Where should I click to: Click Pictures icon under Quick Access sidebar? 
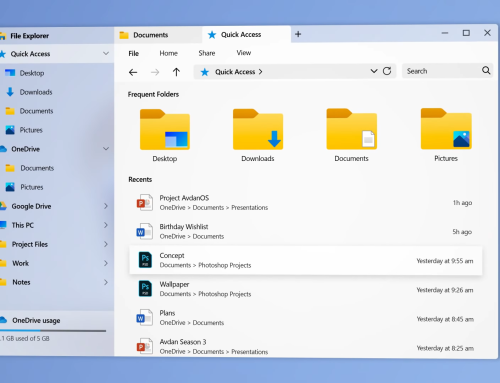click(x=10, y=130)
